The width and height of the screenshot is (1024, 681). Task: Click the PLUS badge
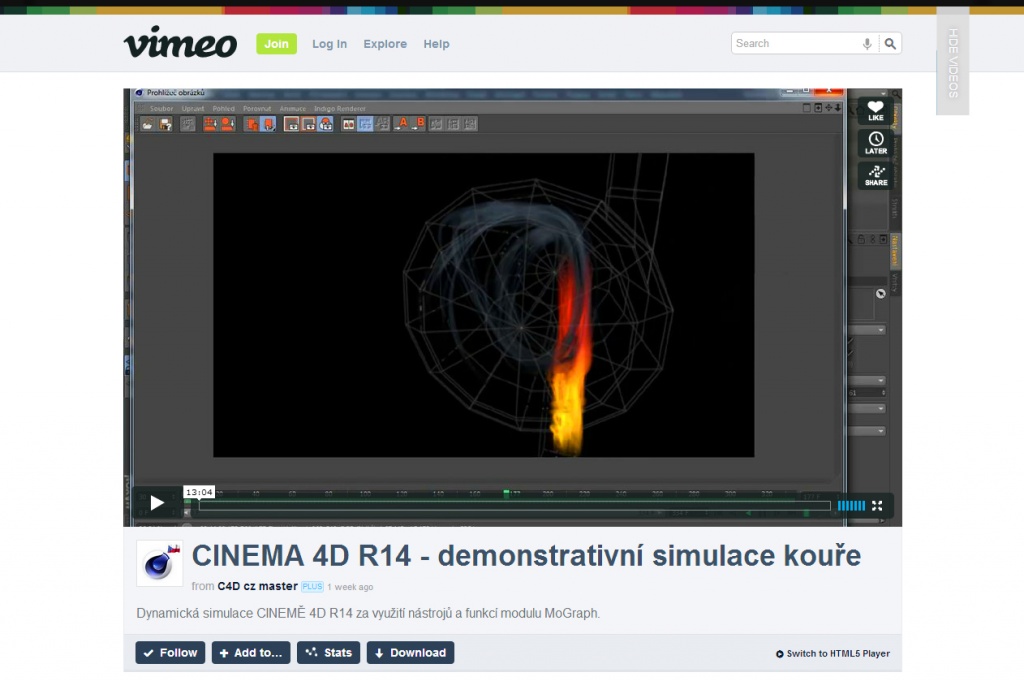312,586
